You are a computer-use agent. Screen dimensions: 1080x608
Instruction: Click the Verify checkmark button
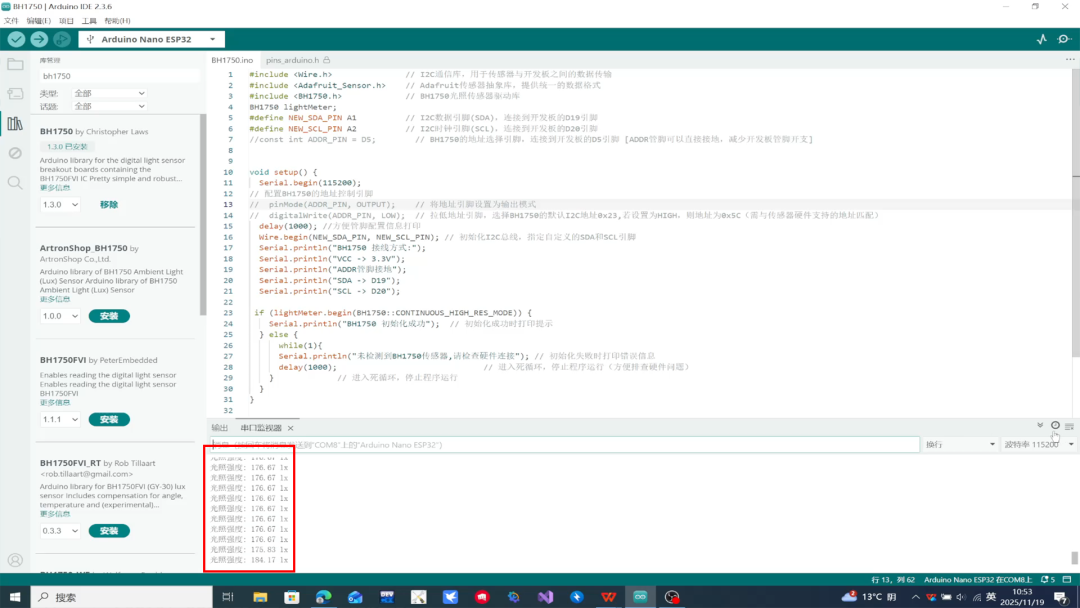(16, 39)
